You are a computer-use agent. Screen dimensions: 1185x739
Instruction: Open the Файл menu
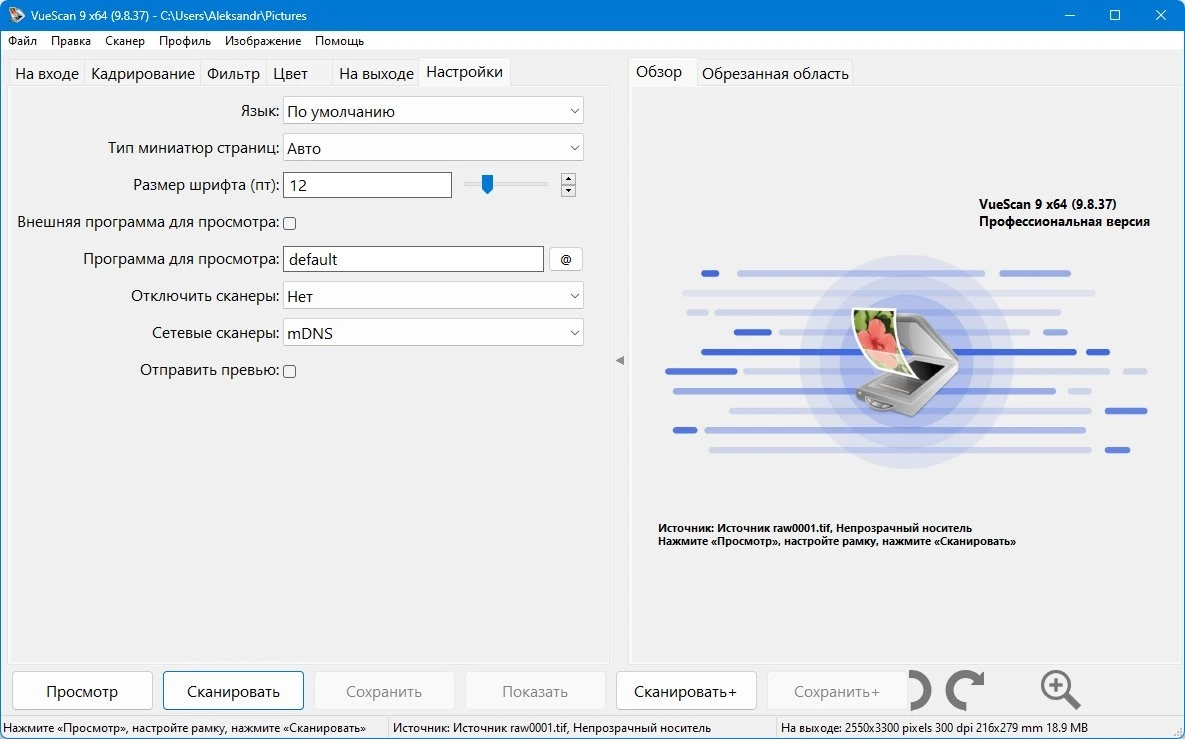23,41
